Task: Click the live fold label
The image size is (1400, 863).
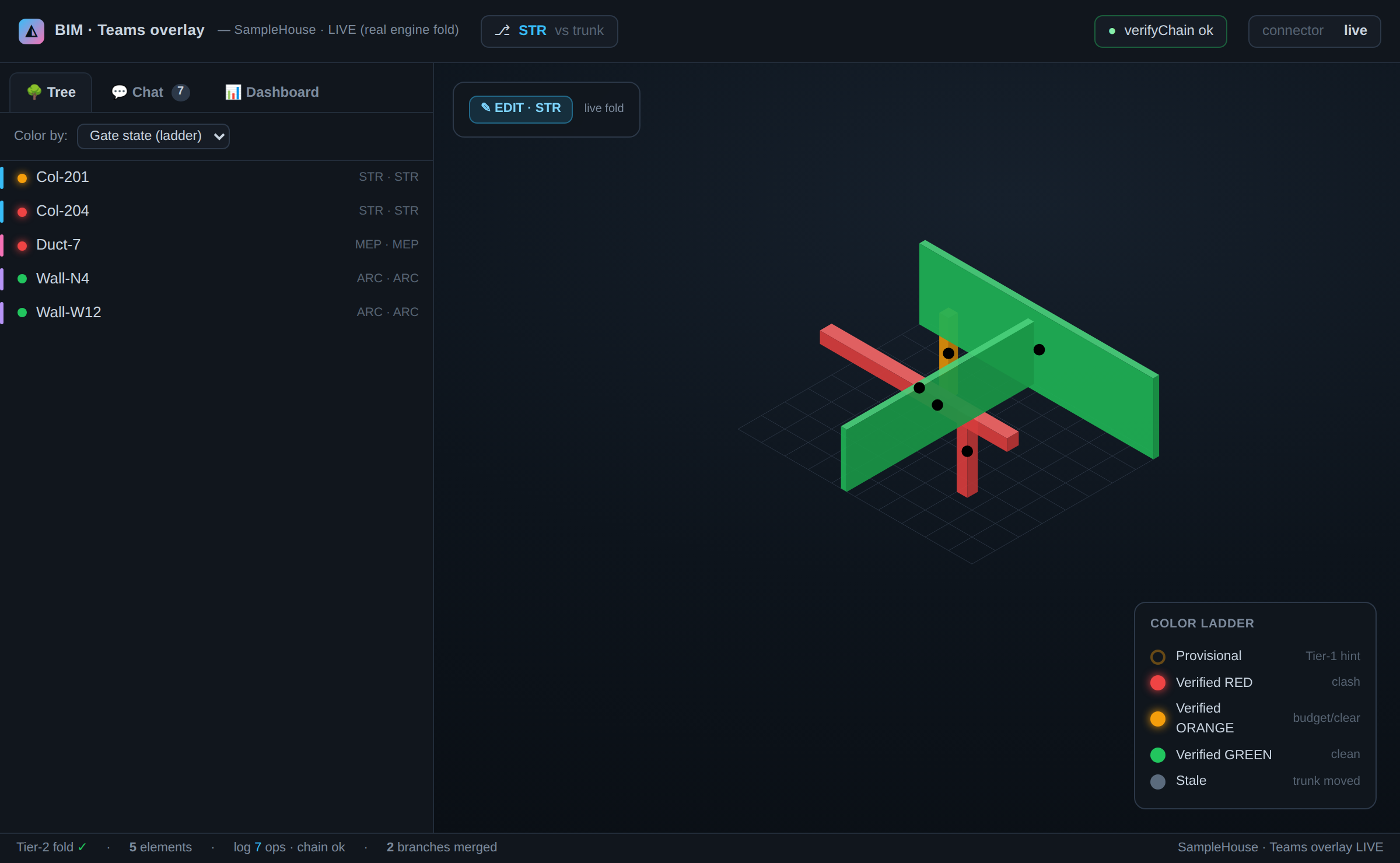Action: pos(604,108)
